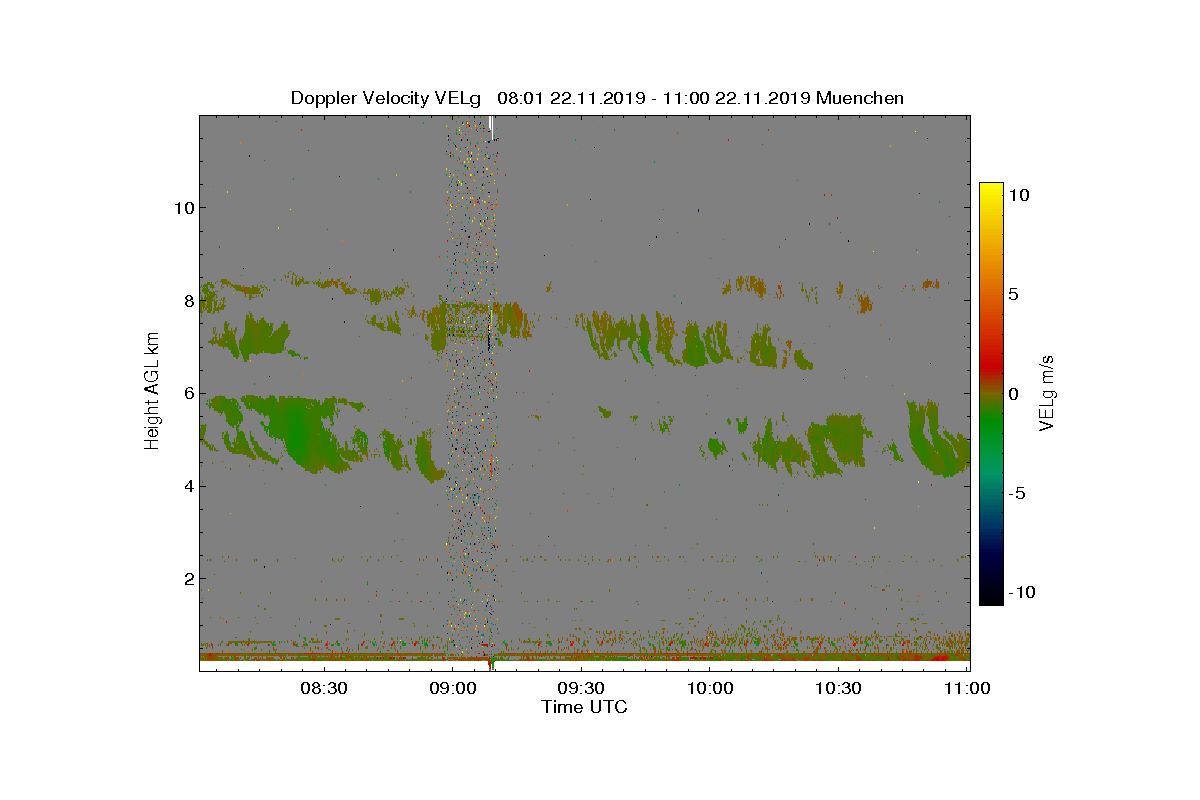Click the 'Height AGL km' axis label
The width and height of the screenshot is (1200, 800).
[152, 390]
